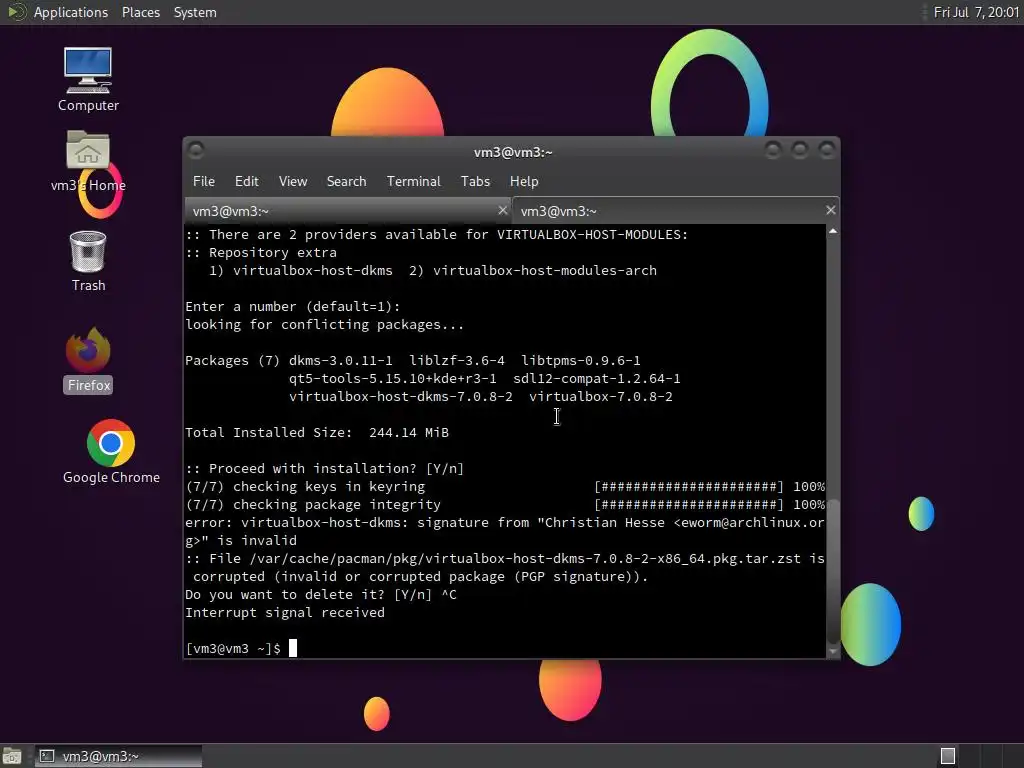The image size is (1024, 768).
Task: Open the Computer desktop icon
Action: tap(88, 80)
